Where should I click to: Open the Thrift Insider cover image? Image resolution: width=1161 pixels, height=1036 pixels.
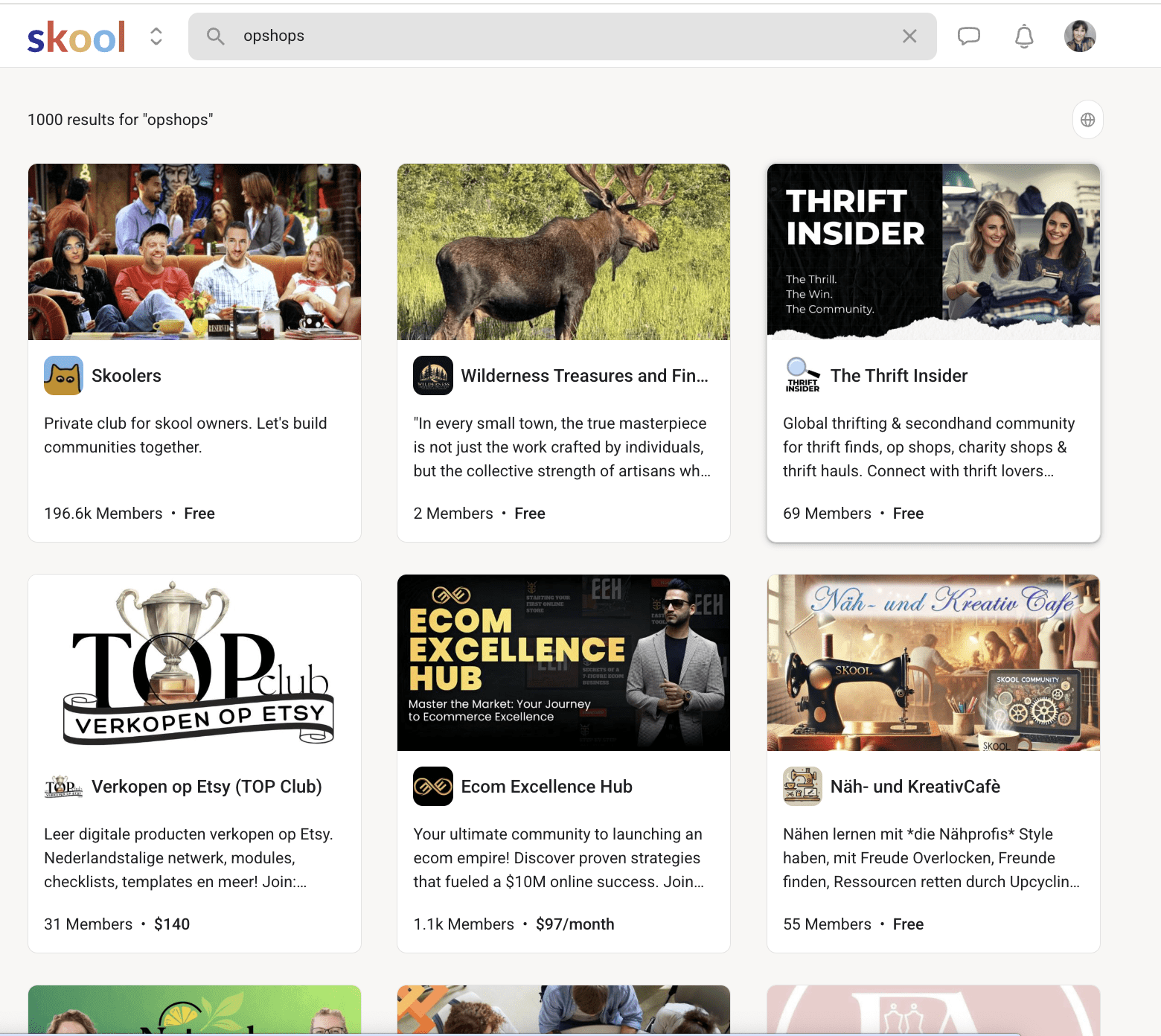(x=933, y=252)
